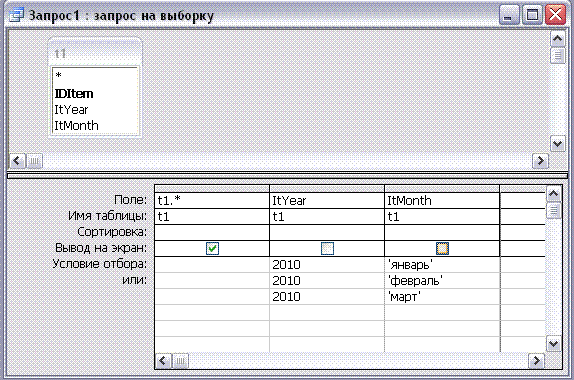The image size is (574, 380).
Task: Click the 2010 criteria next to 'январь'
Action: (327, 265)
